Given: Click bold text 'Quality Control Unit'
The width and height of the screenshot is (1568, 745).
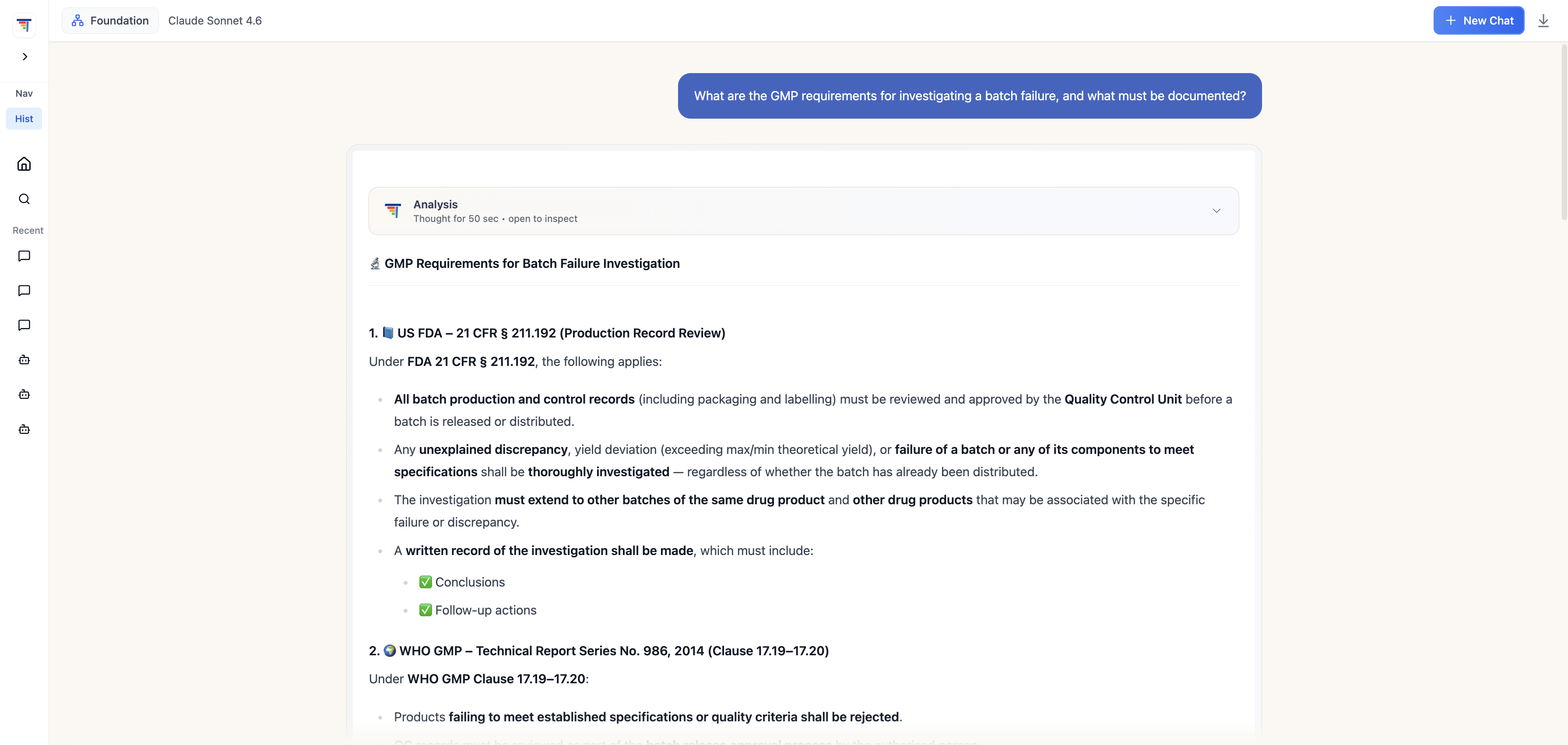Looking at the screenshot, I should pos(1123,399).
